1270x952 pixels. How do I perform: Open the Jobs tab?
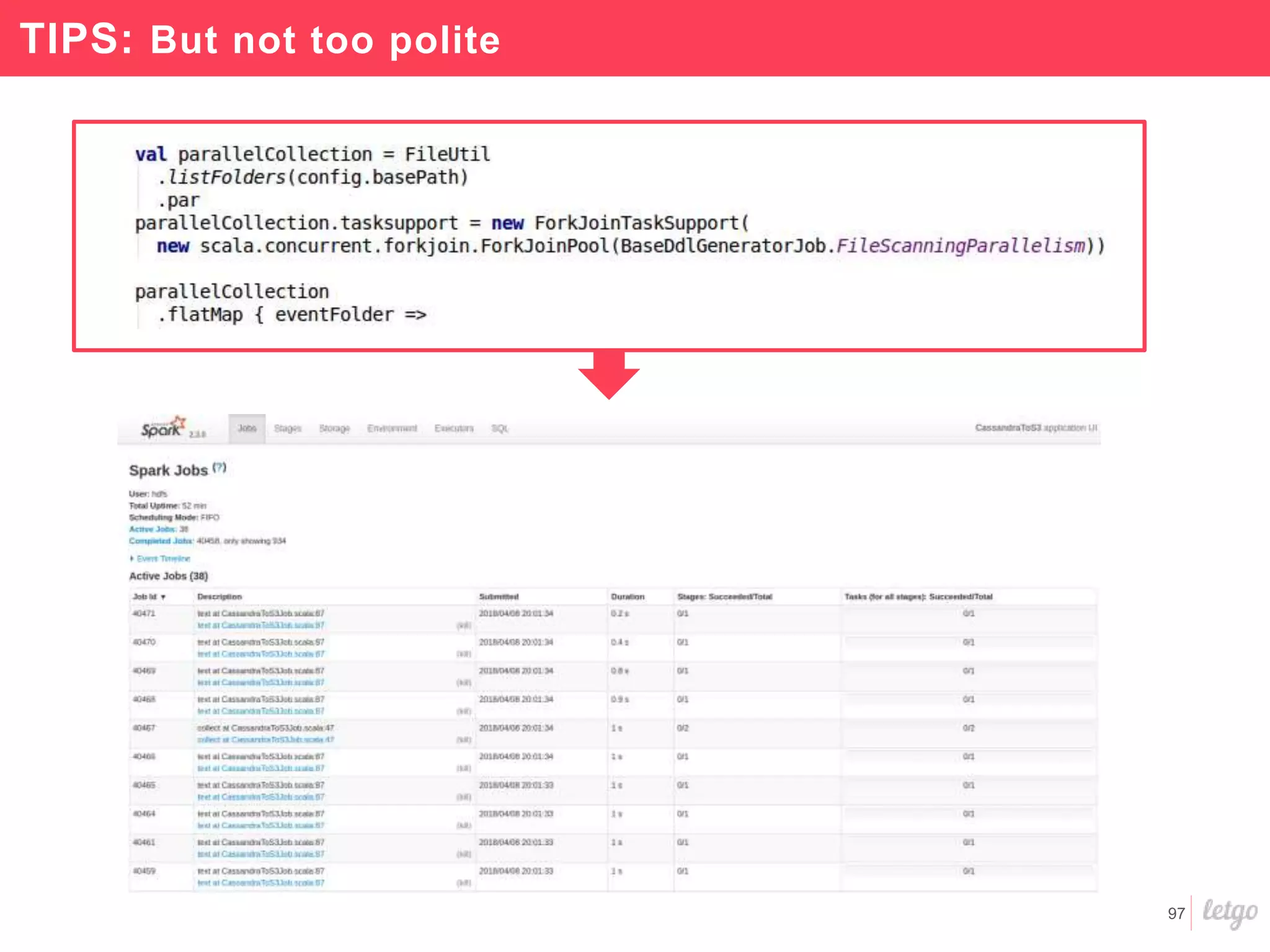pyautogui.click(x=247, y=428)
